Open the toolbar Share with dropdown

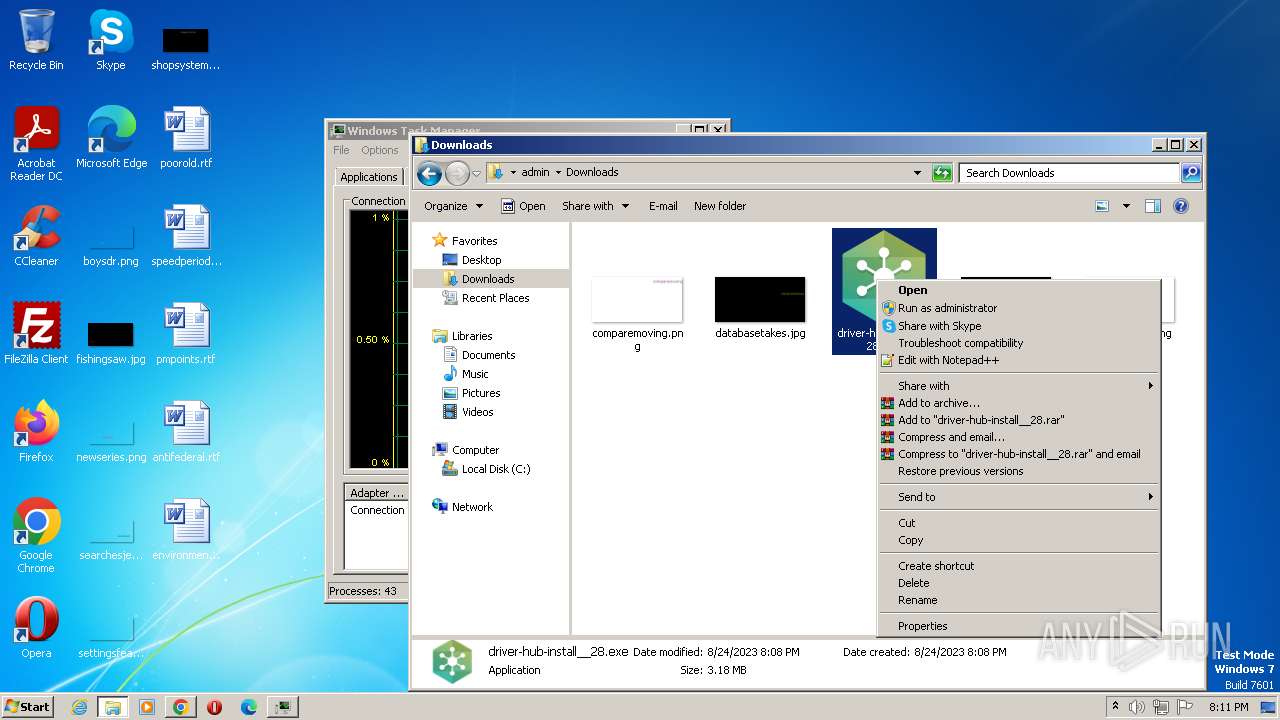pos(596,206)
